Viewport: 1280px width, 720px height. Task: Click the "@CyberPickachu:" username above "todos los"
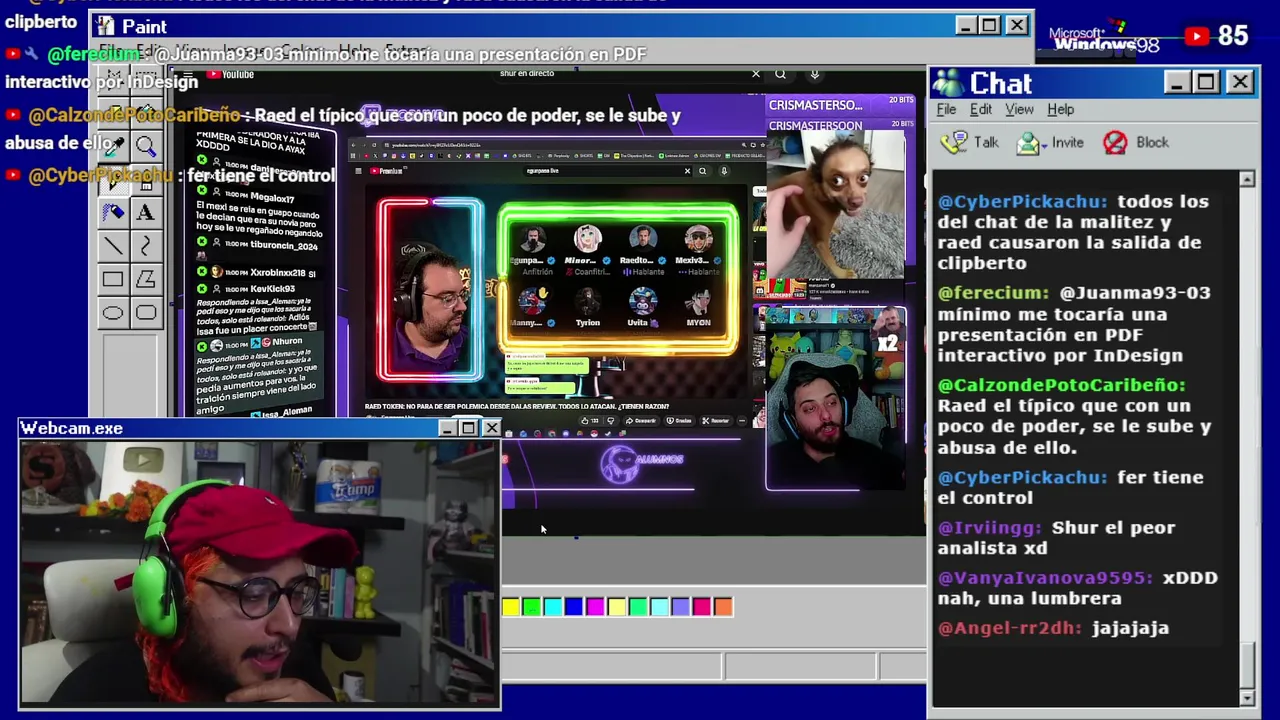point(1023,202)
